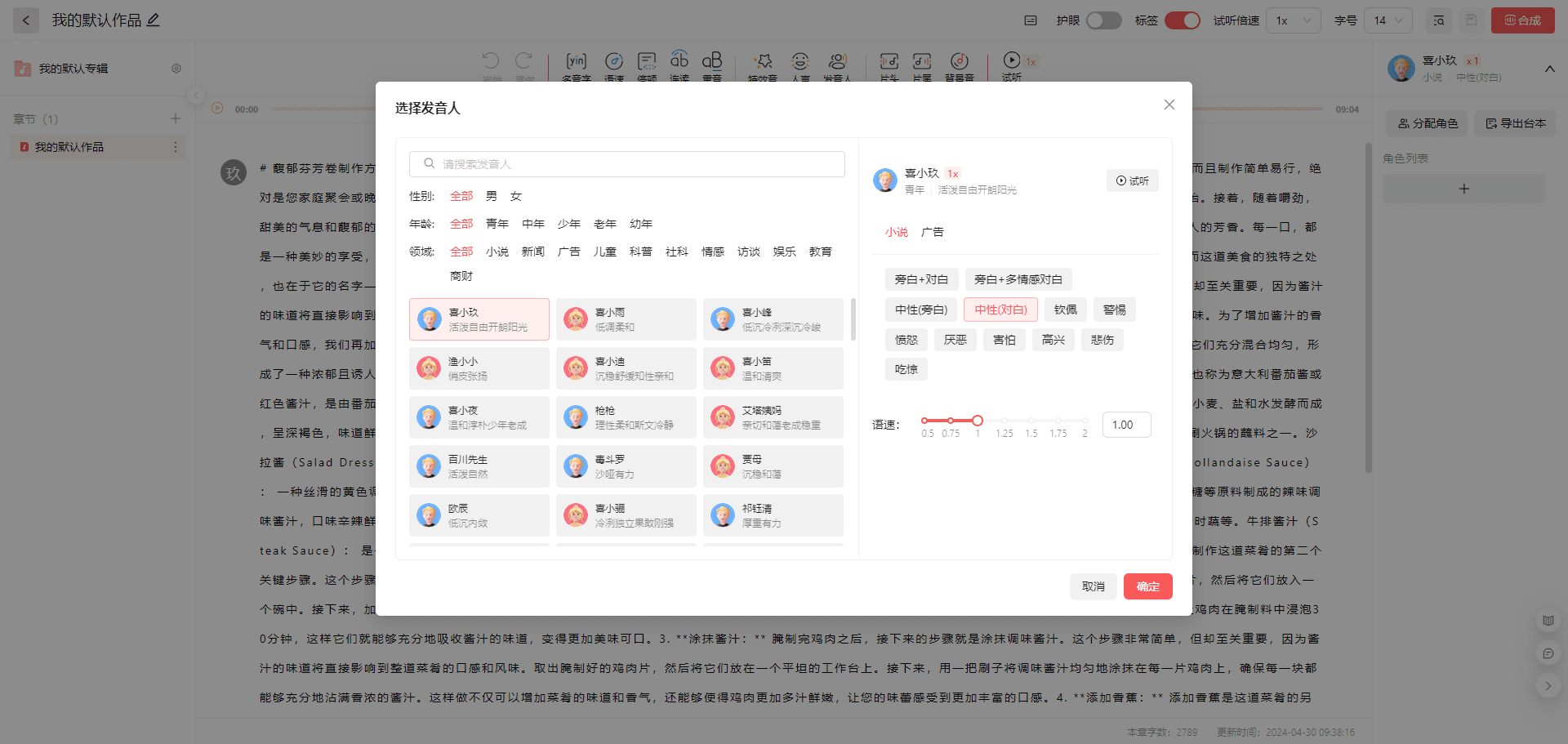Add an outro with 片尾 icon
The image size is (1568, 744).
click(922, 61)
